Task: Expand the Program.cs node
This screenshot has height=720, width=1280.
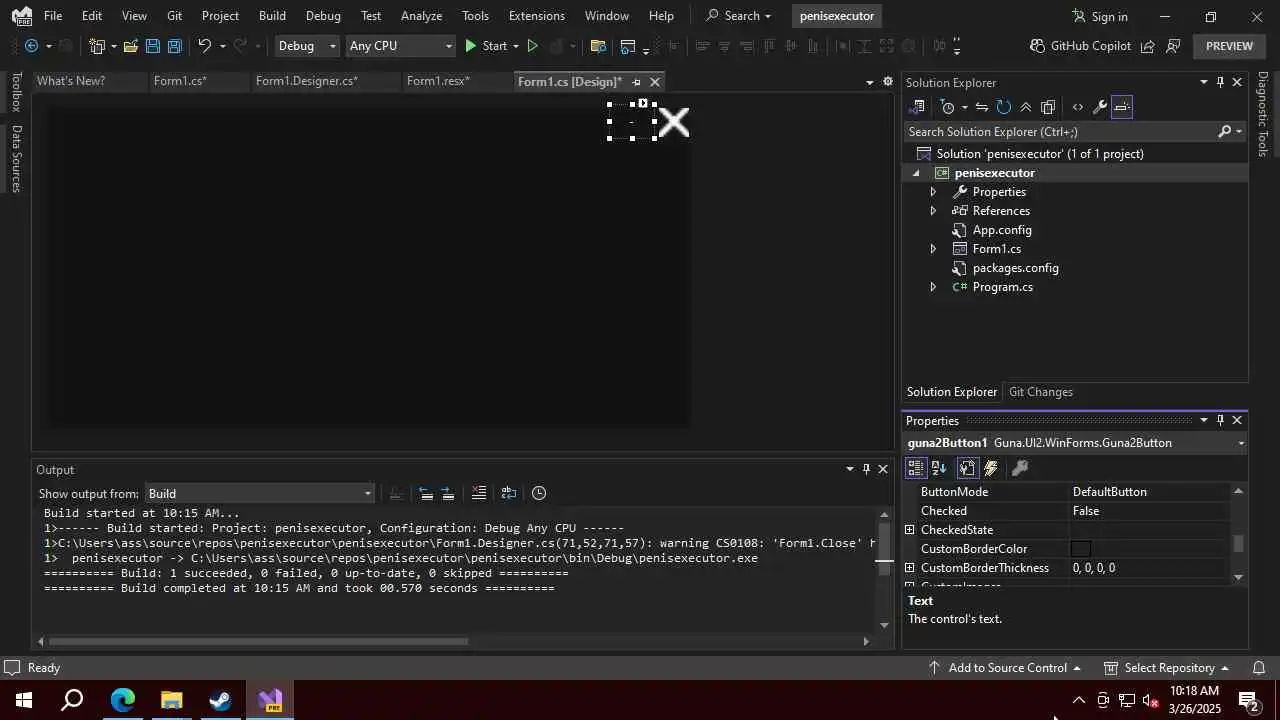Action: 933,287
